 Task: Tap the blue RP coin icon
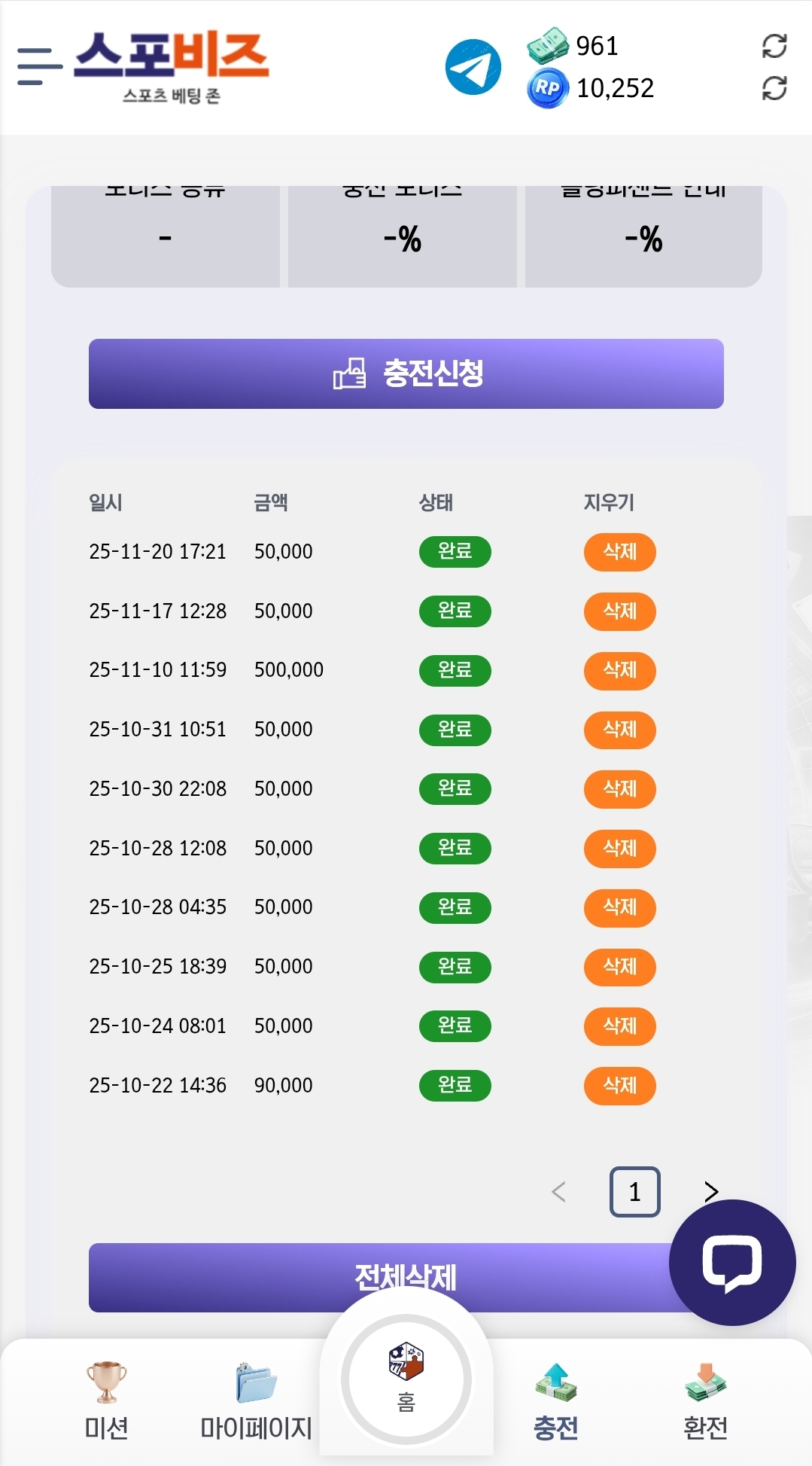click(547, 89)
